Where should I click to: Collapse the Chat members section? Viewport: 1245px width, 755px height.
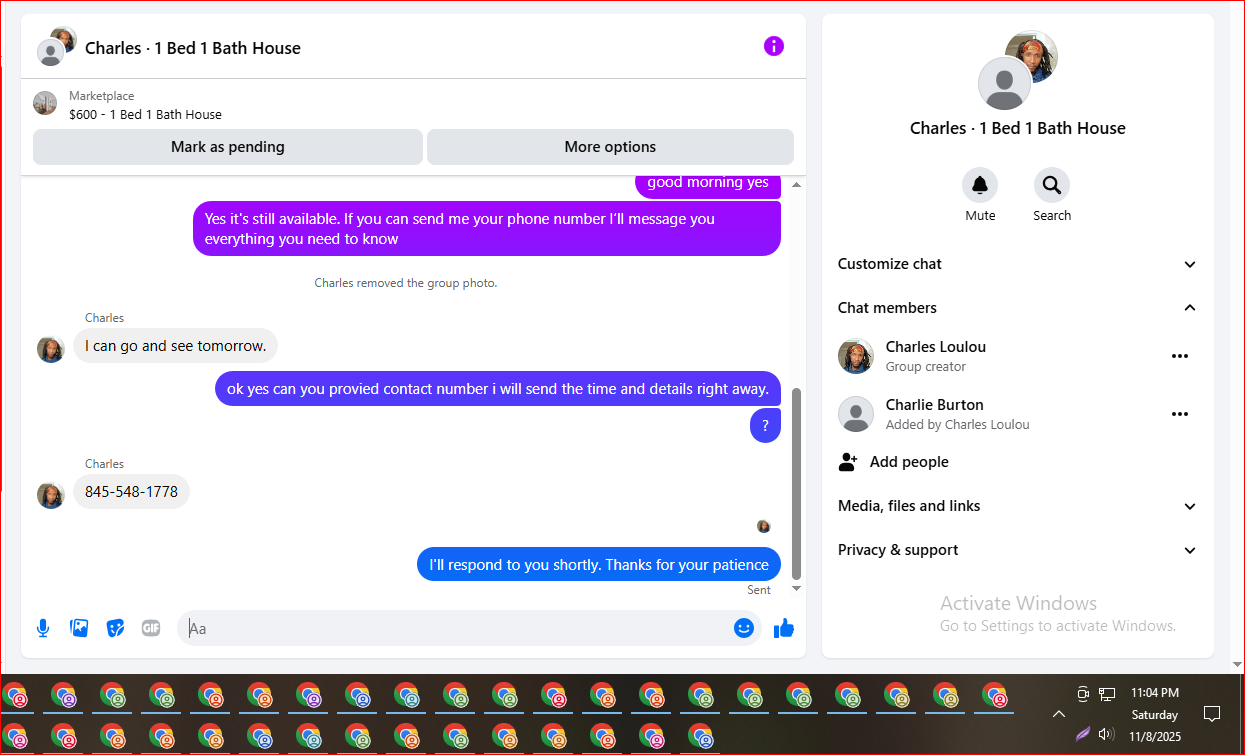point(1018,308)
